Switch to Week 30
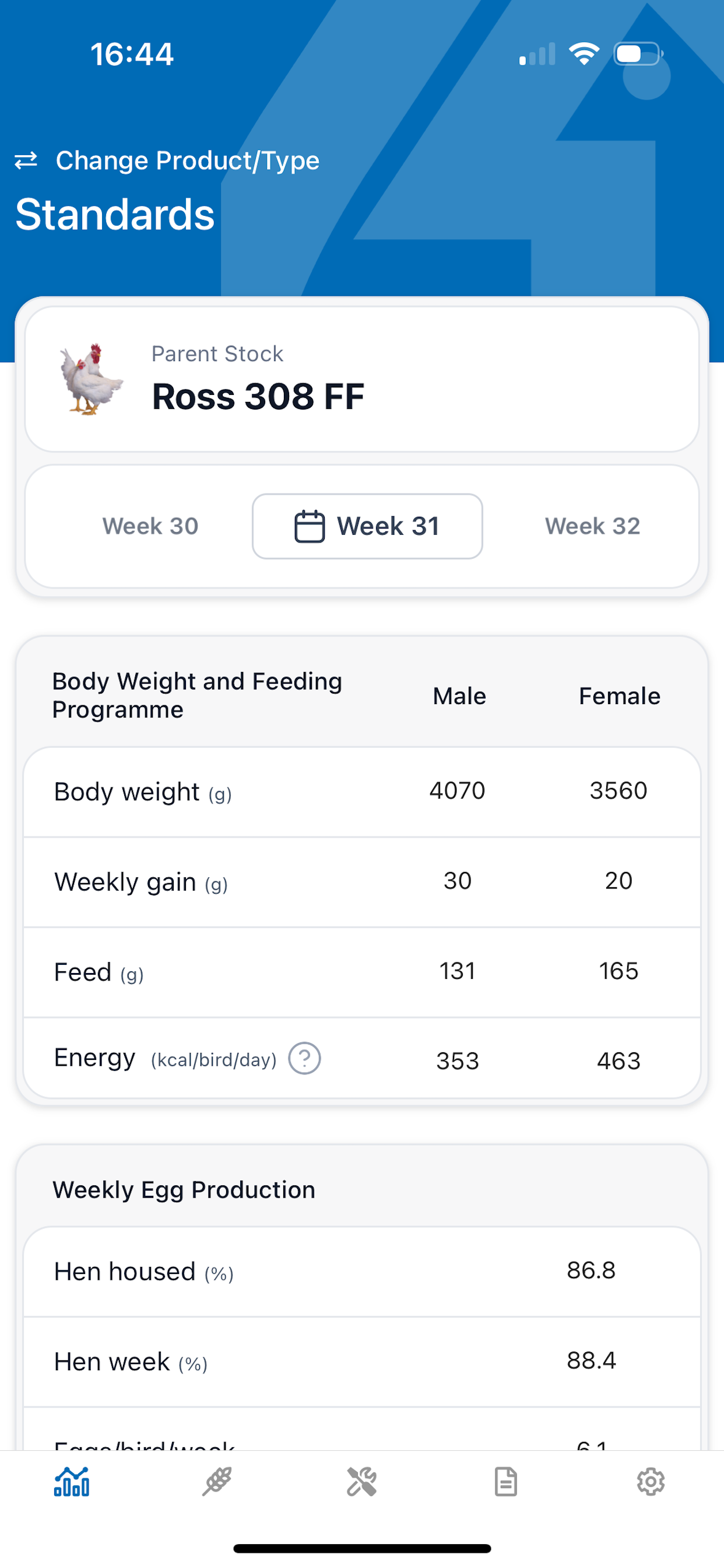 [x=150, y=527]
